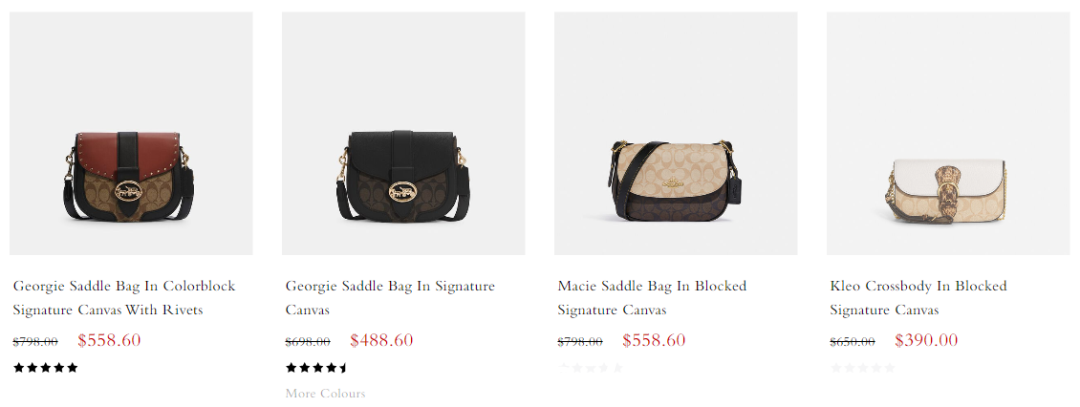Open Macie Saddle Bag In Blocked Signature Canvas
The height and width of the screenshot is (407, 1080).
point(652,298)
